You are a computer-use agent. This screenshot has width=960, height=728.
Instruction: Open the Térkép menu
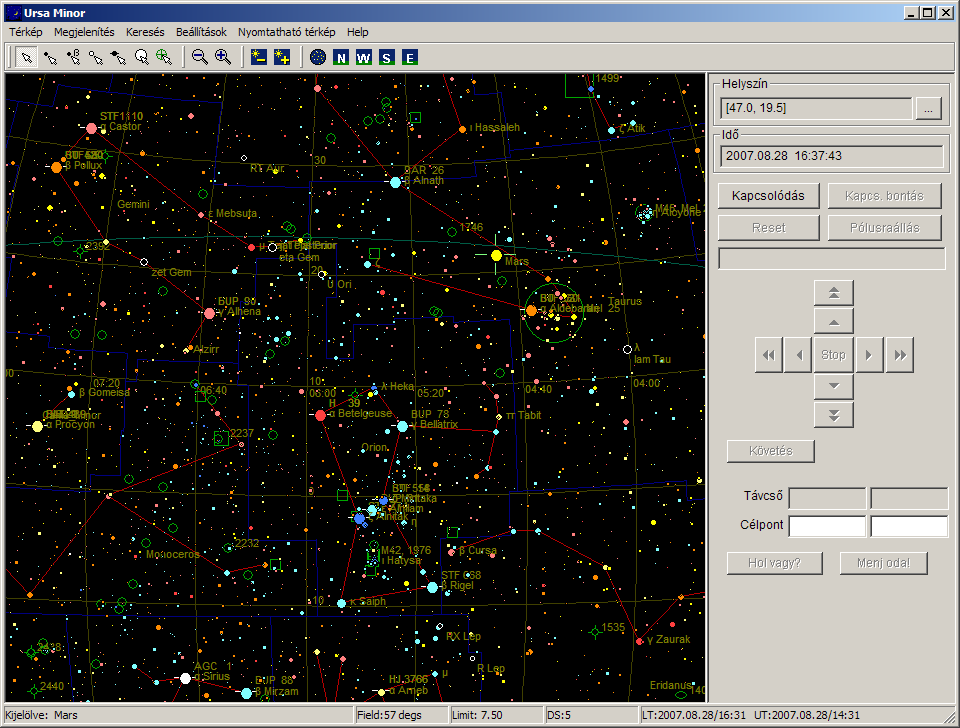26,32
